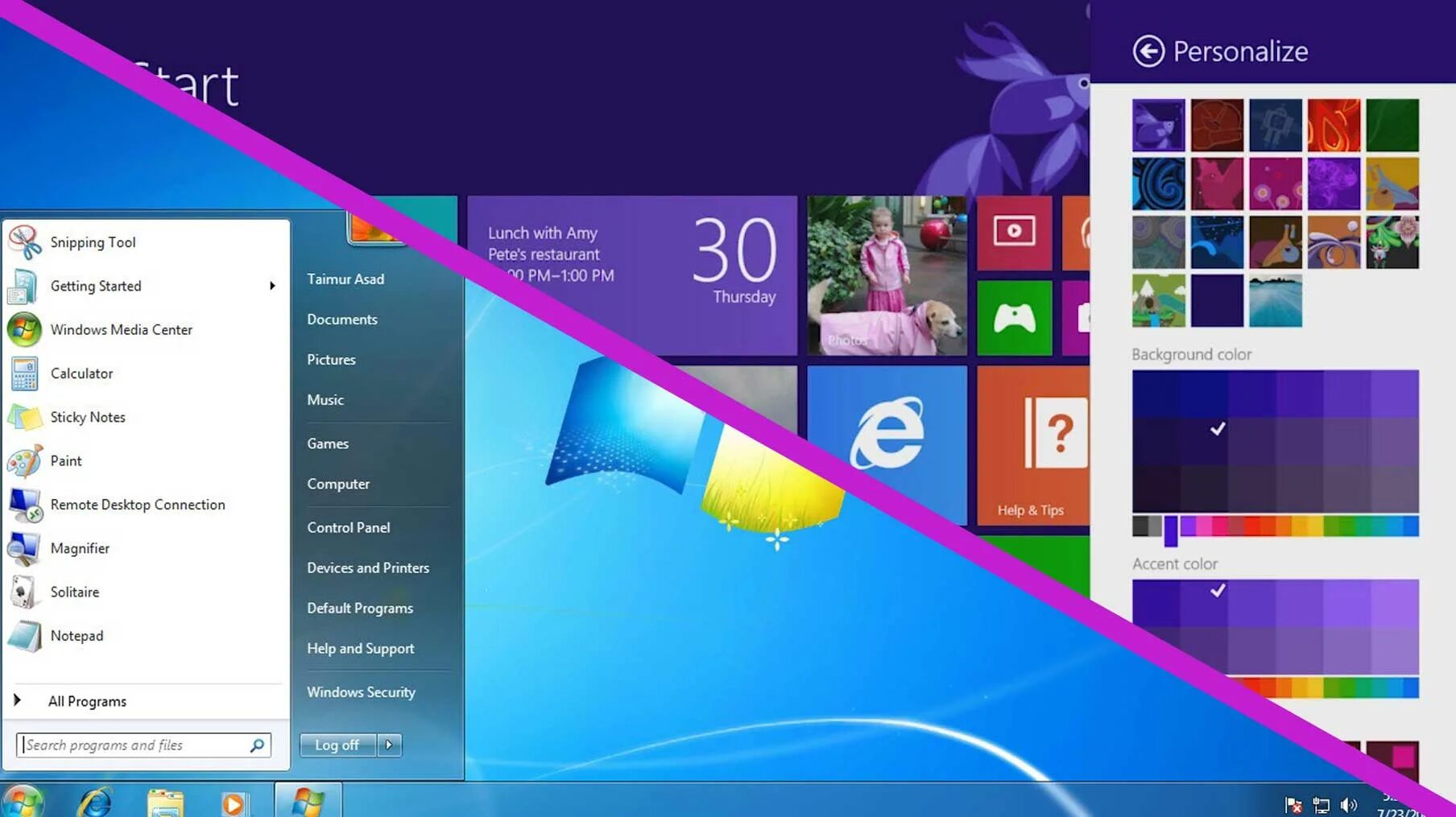Open Internet Explorer from the taskbar

click(95, 802)
